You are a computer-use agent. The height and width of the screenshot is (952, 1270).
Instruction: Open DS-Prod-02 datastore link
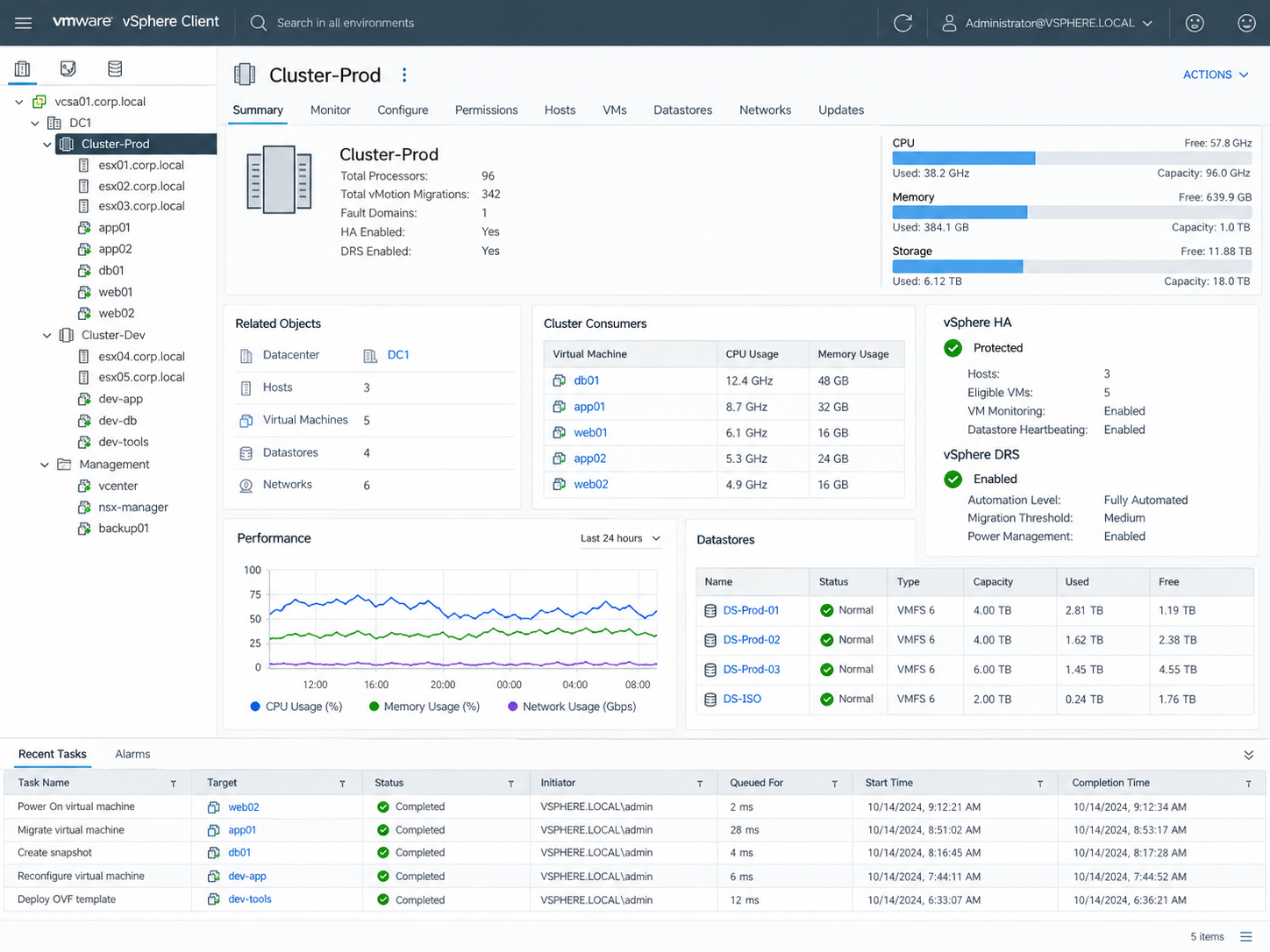click(x=752, y=640)
